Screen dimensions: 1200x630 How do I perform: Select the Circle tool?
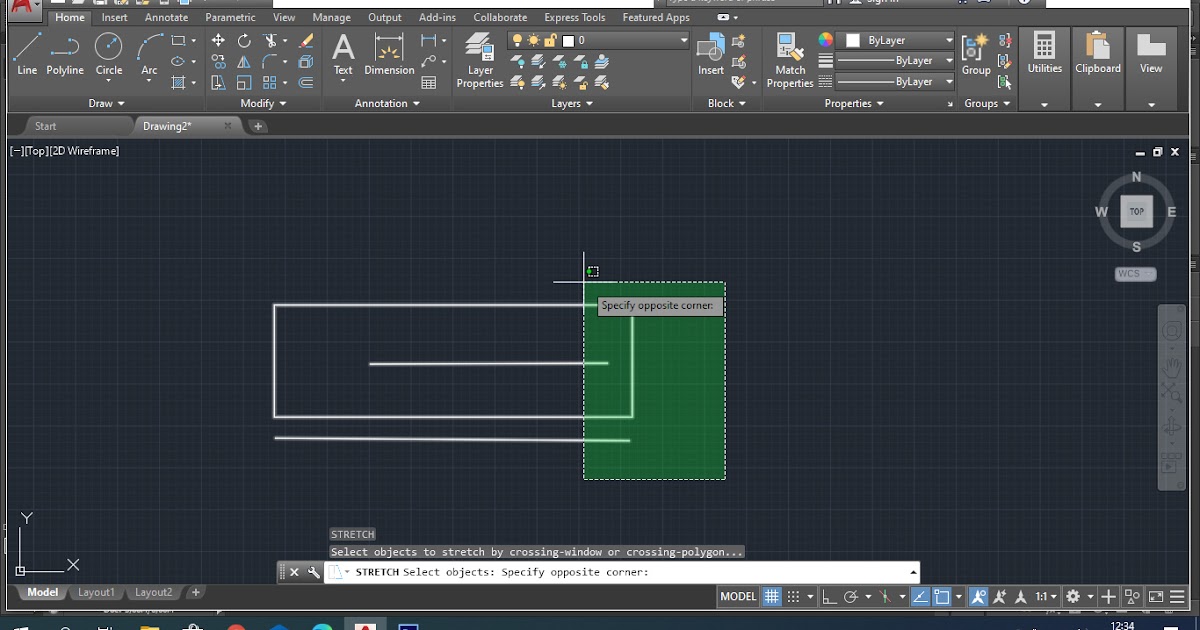click(x=109, y=53)
